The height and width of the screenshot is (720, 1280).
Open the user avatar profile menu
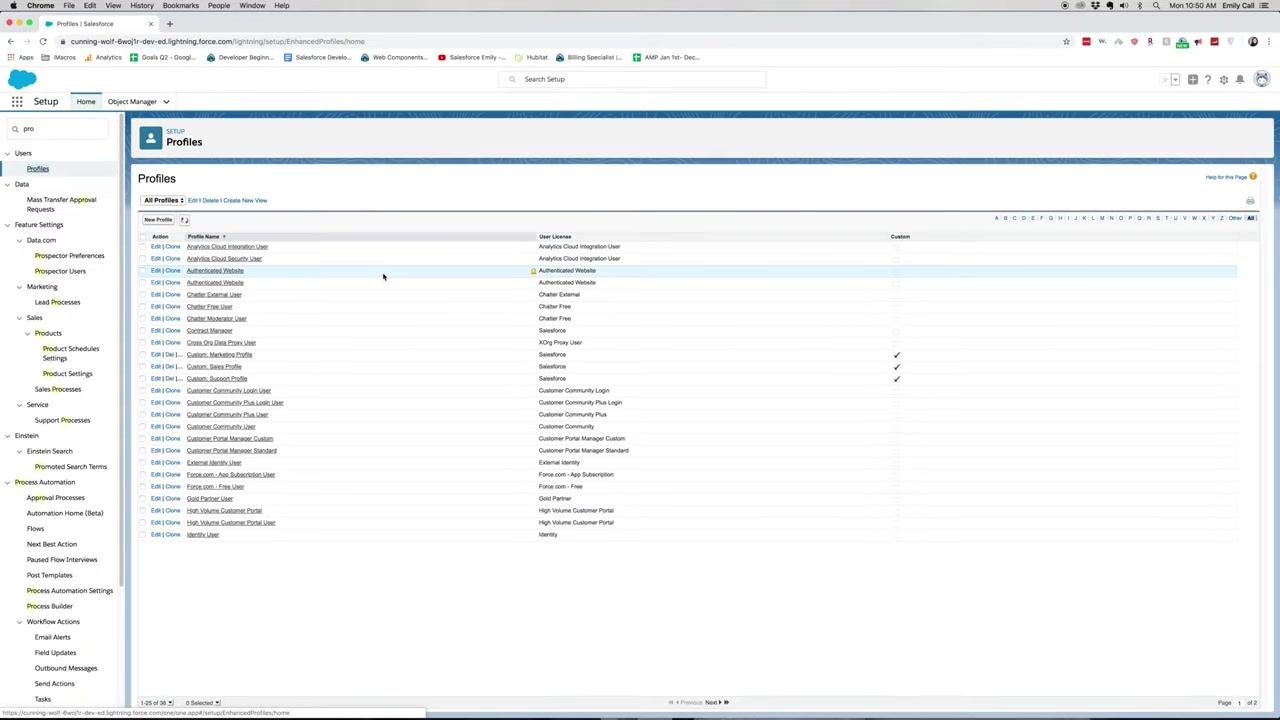(1262, 79)
